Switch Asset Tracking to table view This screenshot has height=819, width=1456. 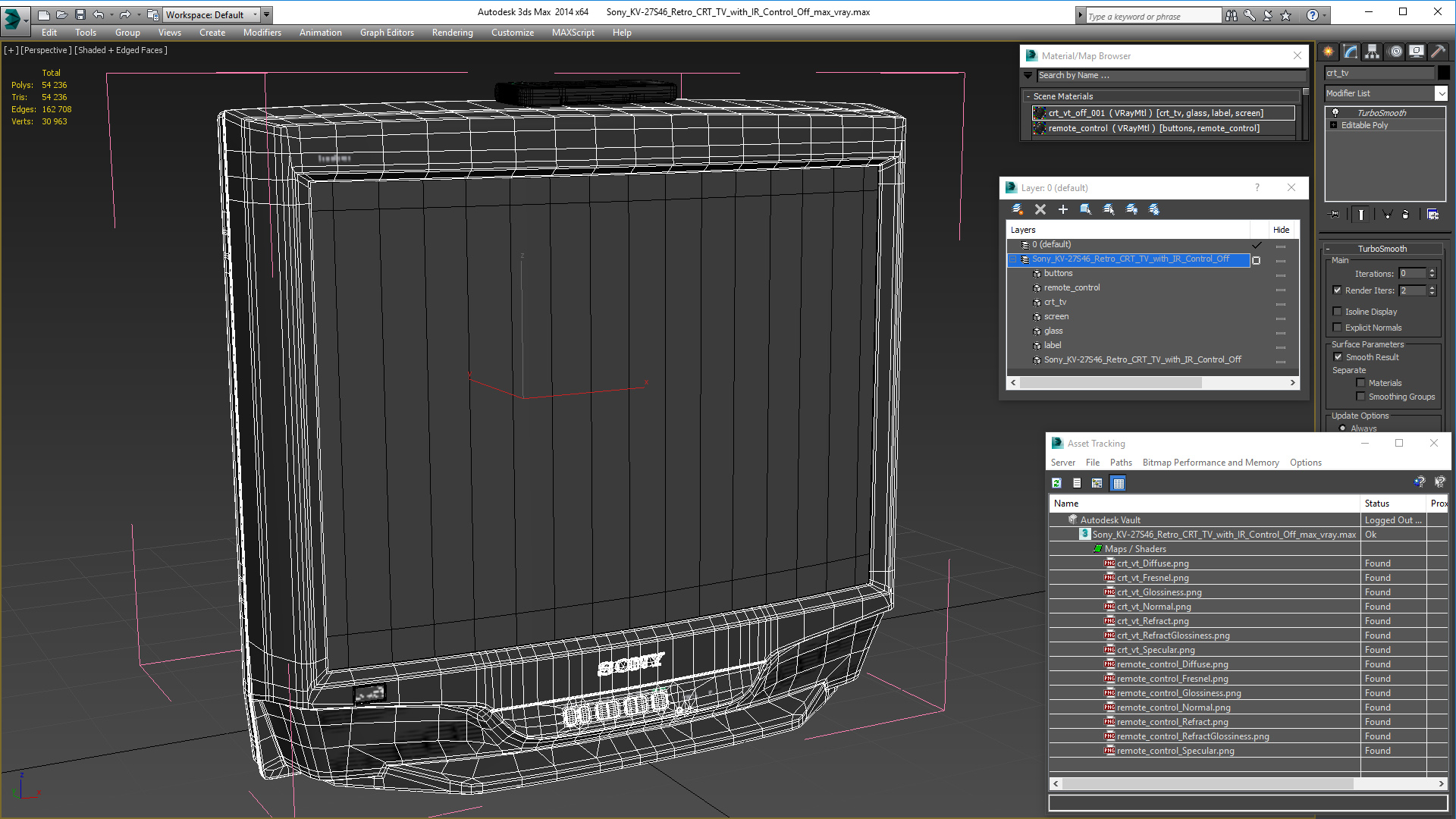click(x=1119, y=483)
